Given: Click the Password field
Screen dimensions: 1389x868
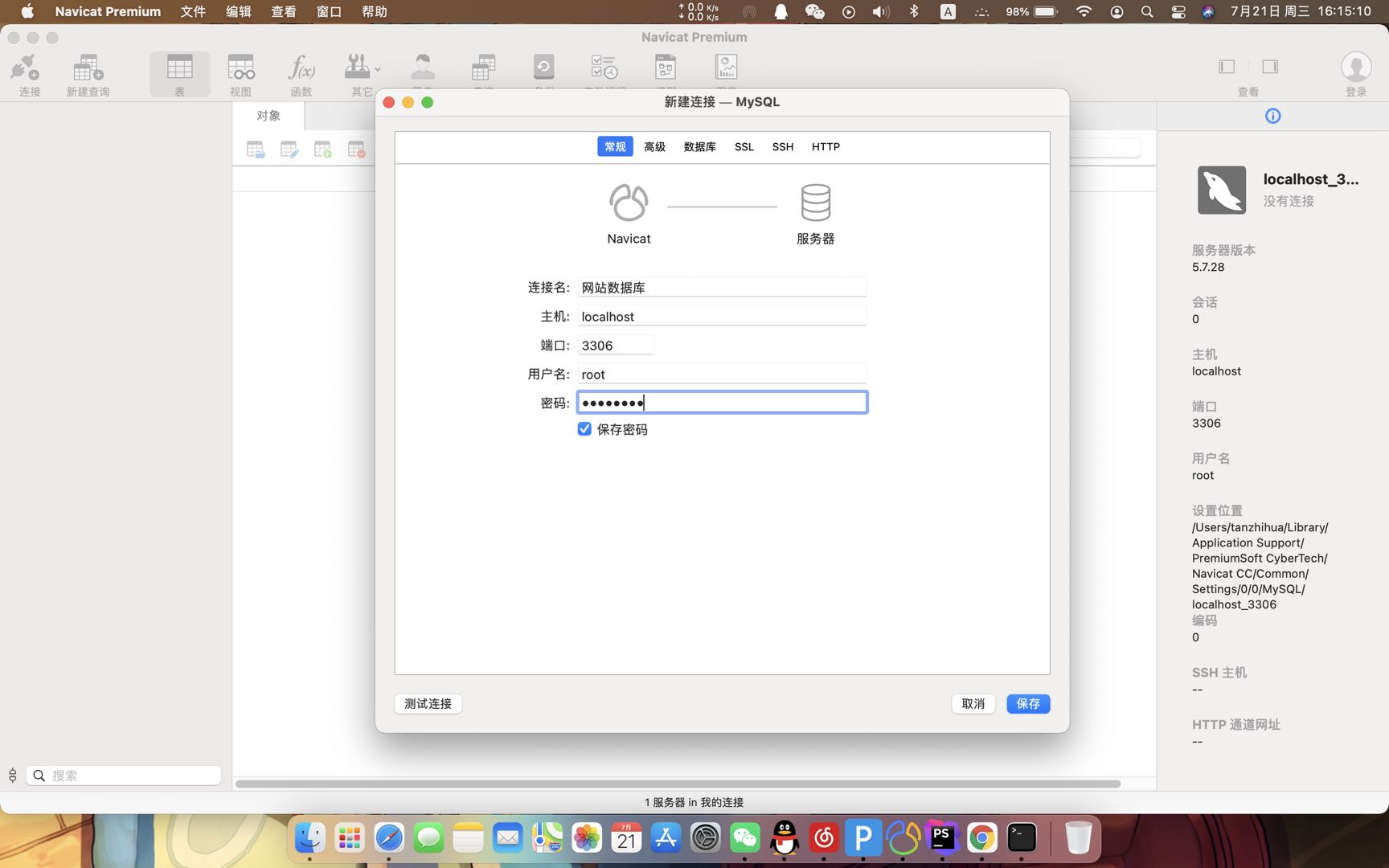Looking at the screenshot, I should coord(722,403).
